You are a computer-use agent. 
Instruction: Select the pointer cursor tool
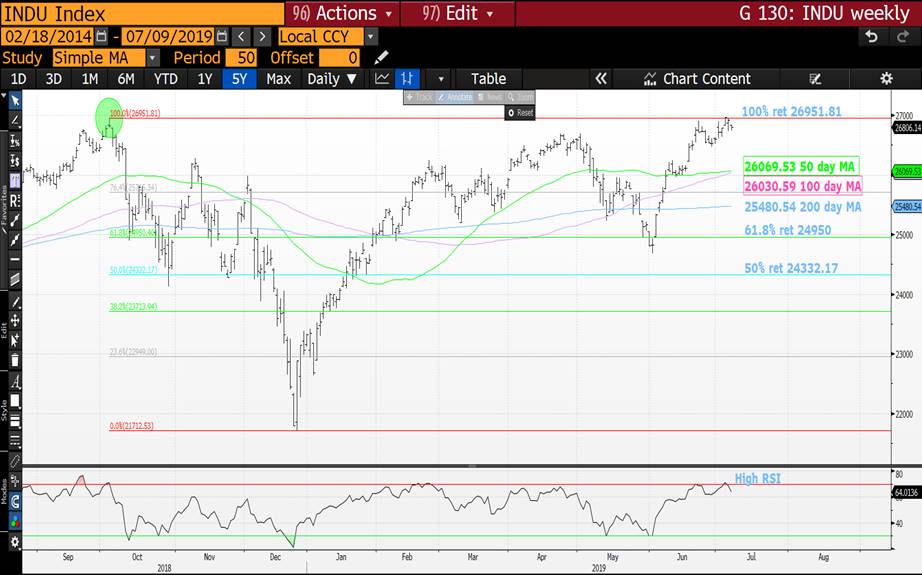(x=15, y=100)
